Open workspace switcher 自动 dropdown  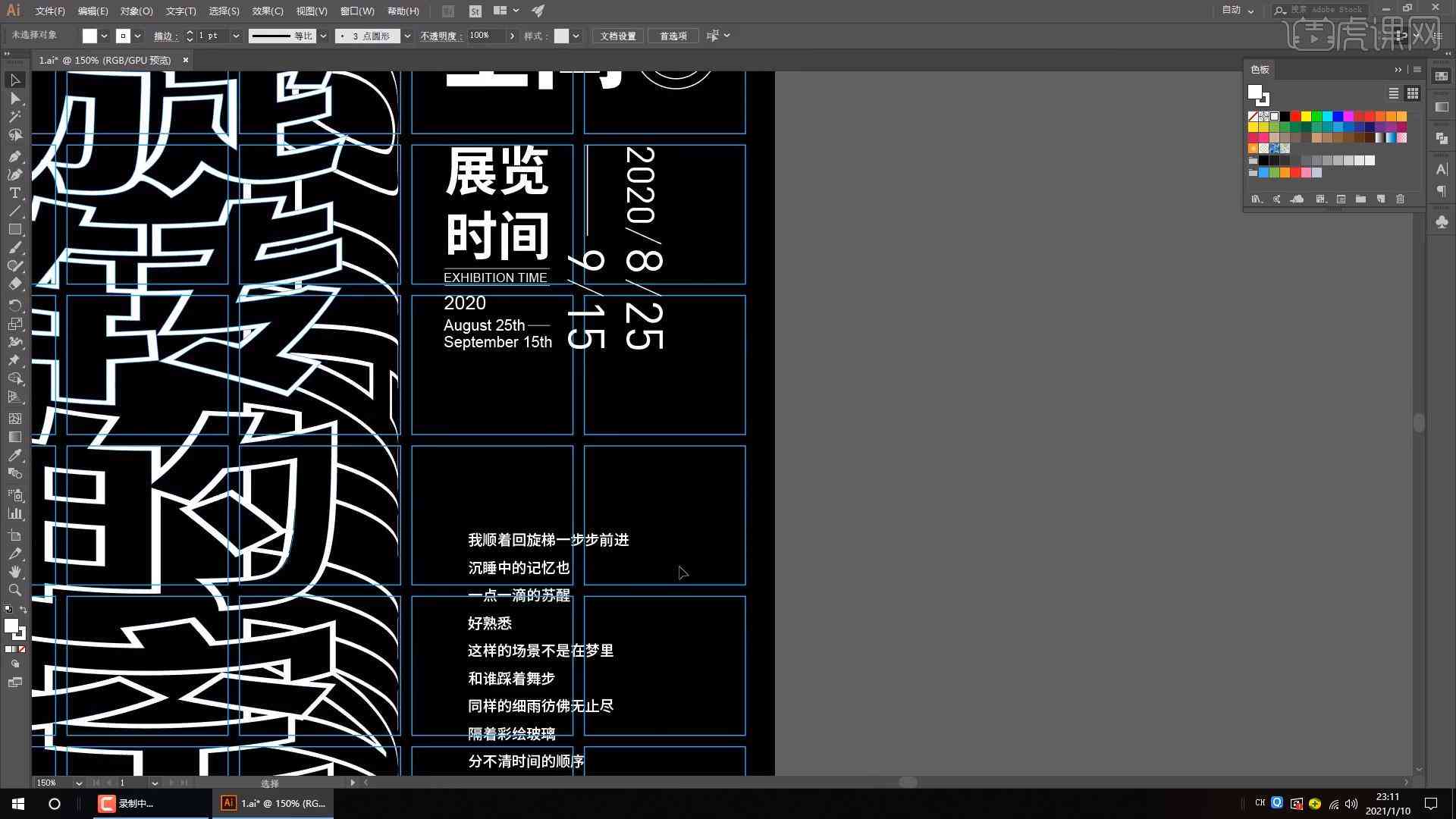(1238, 11)
